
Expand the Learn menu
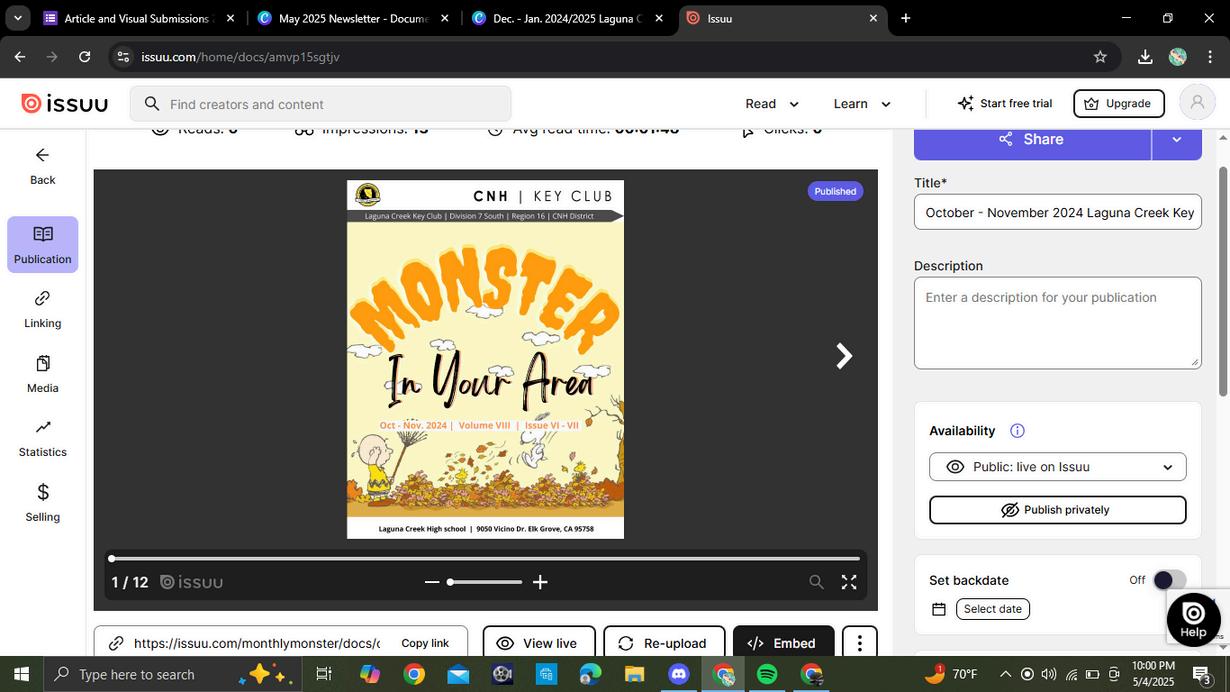[x=862, y=104]
